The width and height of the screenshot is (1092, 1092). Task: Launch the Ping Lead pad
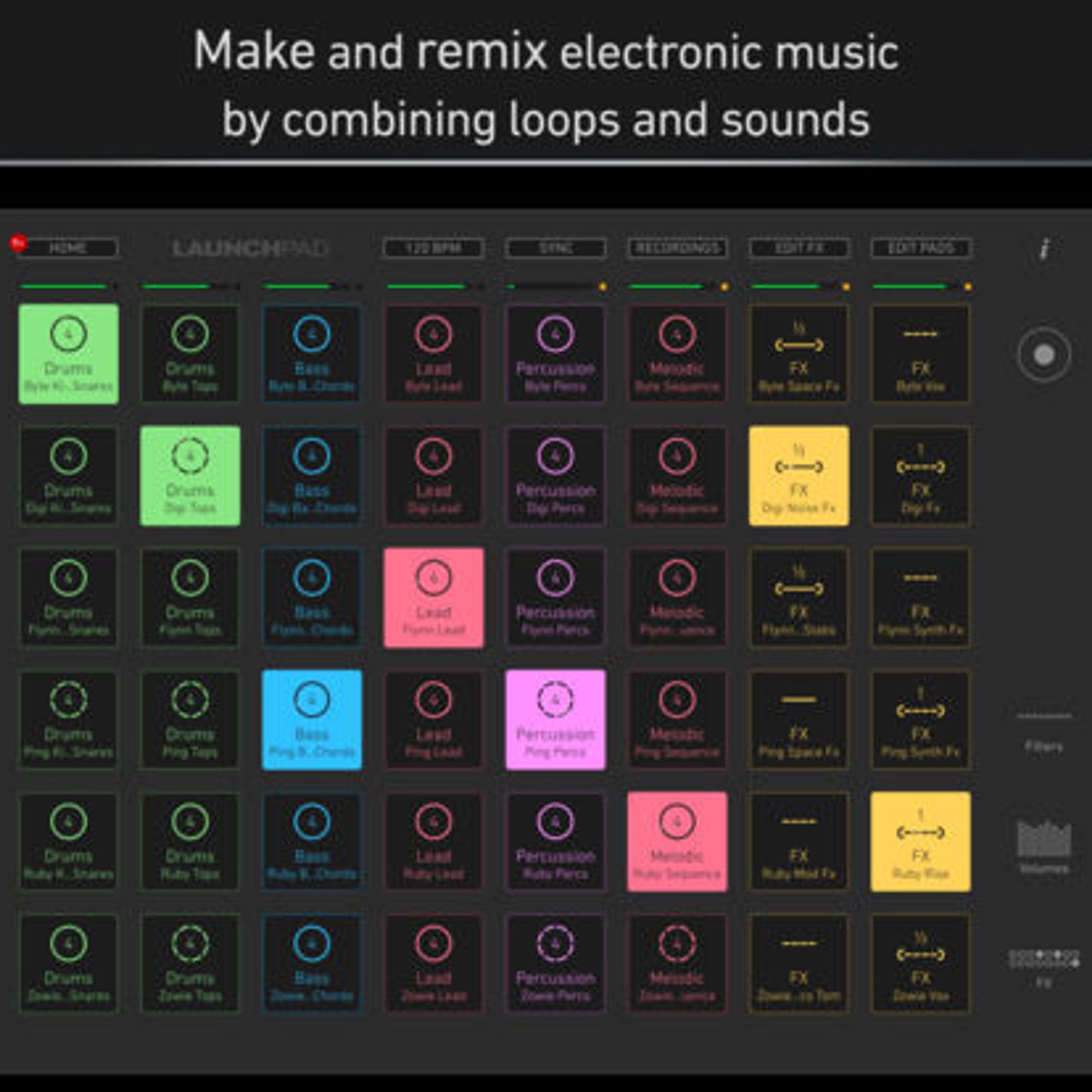tap(433, 720)
